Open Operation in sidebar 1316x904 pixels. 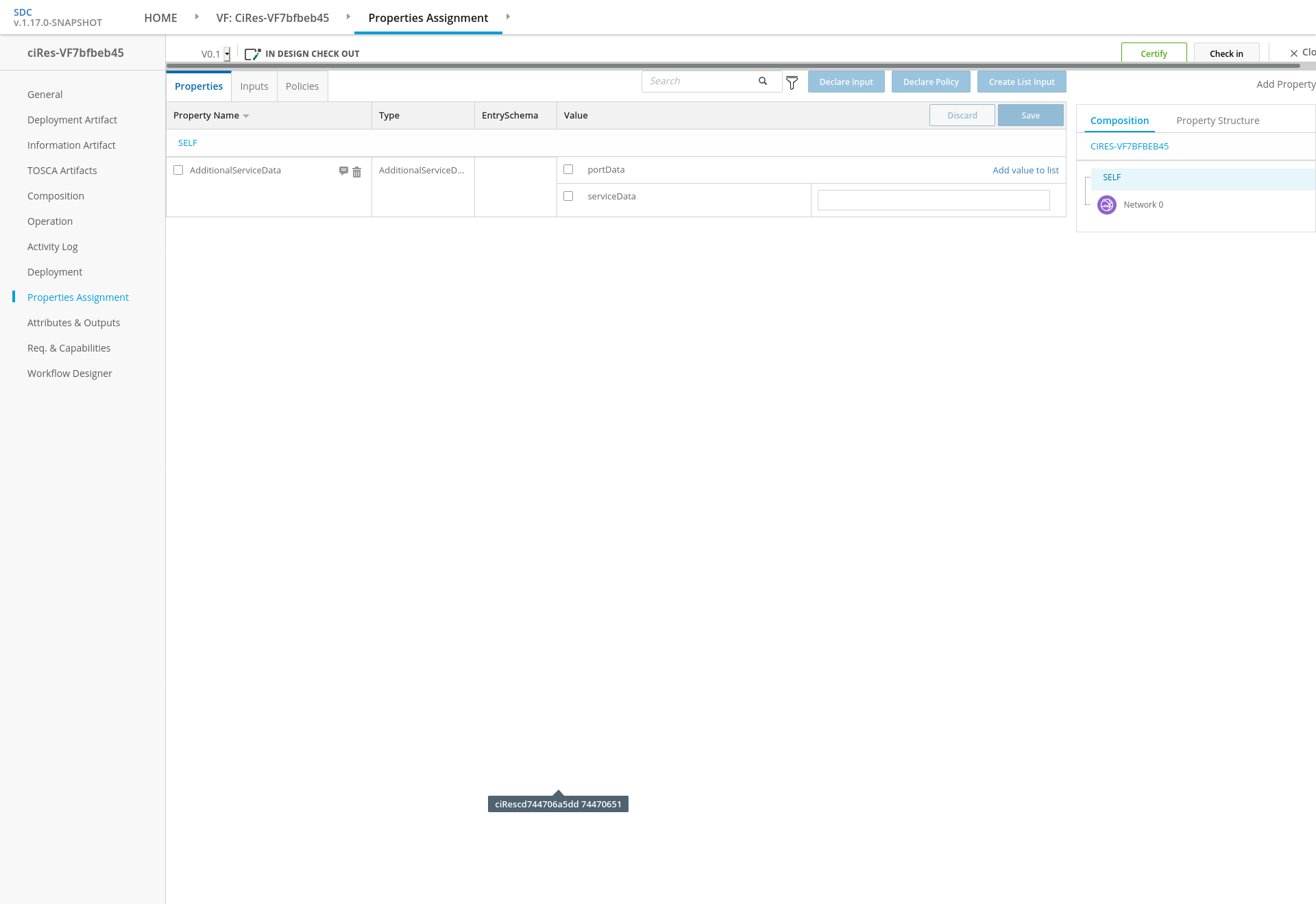pos(50,221)
